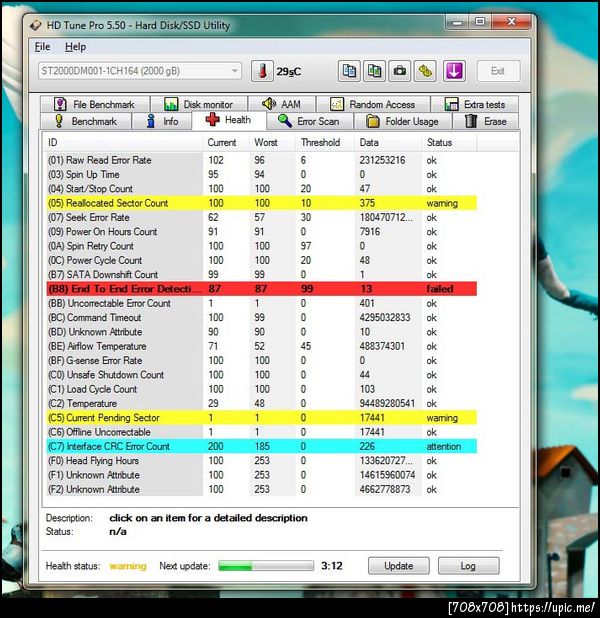Select the (F2) Unknown Attribute row
This screenshot has width=600, height=618.
coord(261,490)
